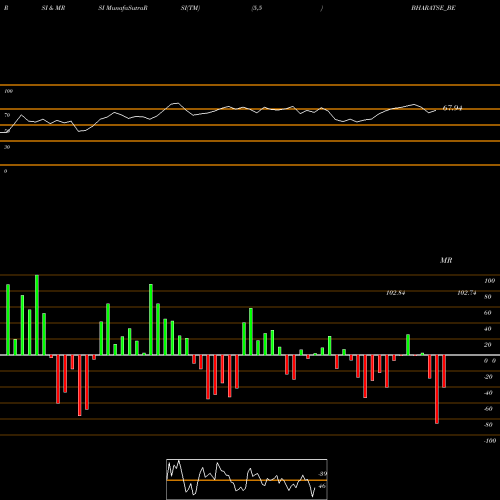500x500 pixels.
Task: Click the -60 label on MR axis
Action: click(488, 409)
